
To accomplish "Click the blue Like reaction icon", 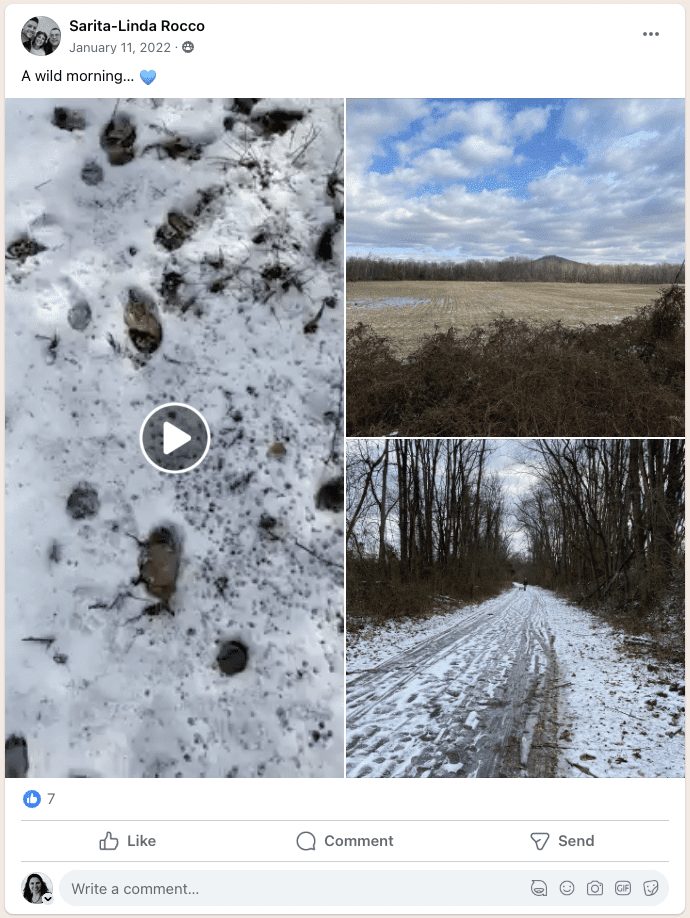I will coord(32,799).
